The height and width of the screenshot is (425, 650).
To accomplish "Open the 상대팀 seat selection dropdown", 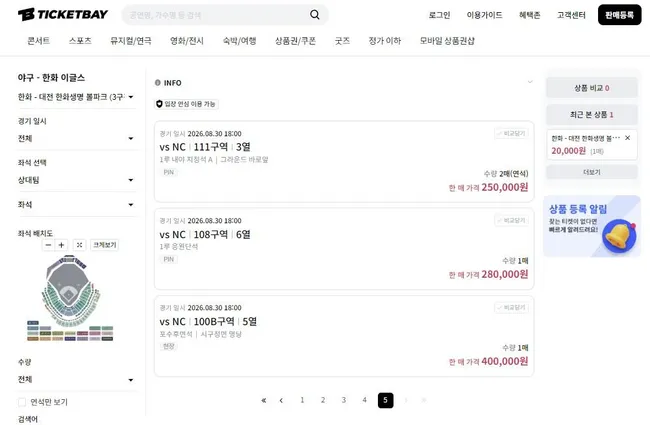I will (x=76, y=180).
